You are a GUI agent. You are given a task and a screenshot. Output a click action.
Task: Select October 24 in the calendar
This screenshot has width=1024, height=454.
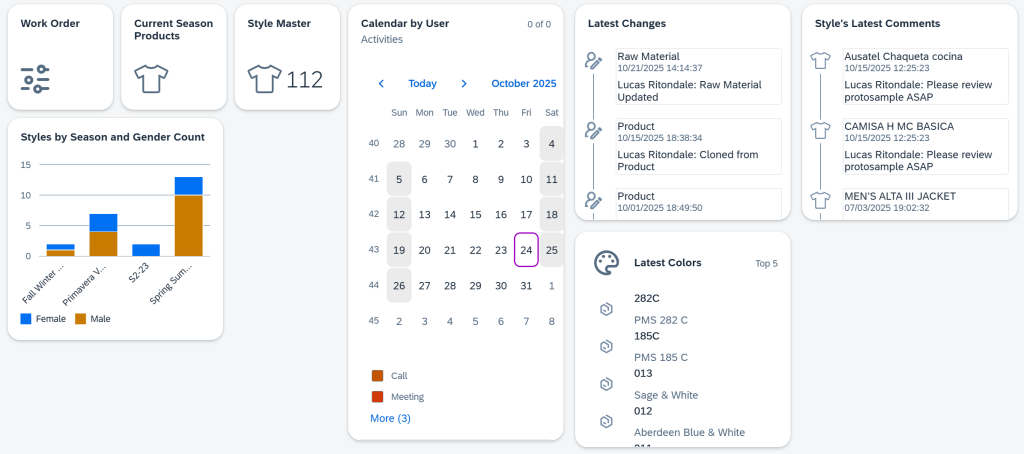526,250
